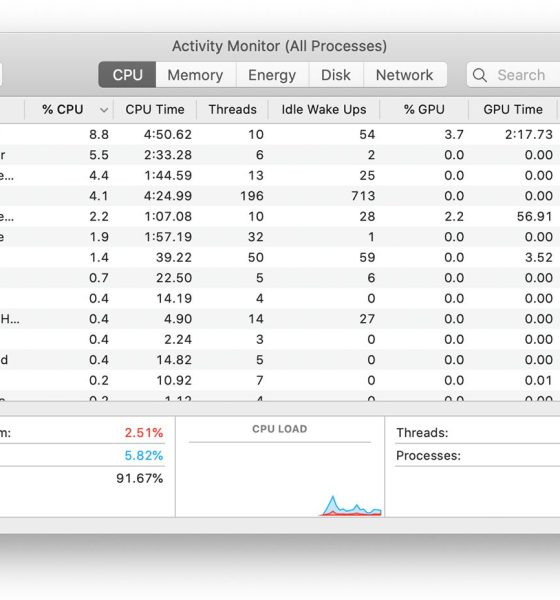Viewport: 560px width, 600px height.
Task: Click the 1:44.59 CPU time cell
Action: click(168, 176)
